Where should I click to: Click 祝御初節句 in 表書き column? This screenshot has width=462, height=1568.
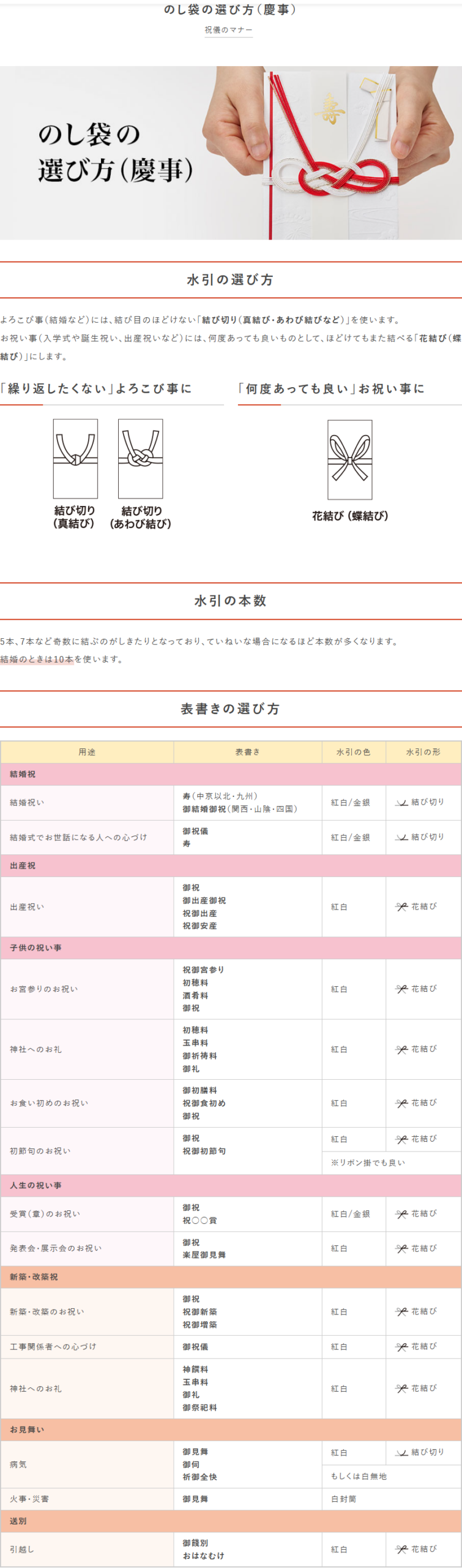point(204,1151)
